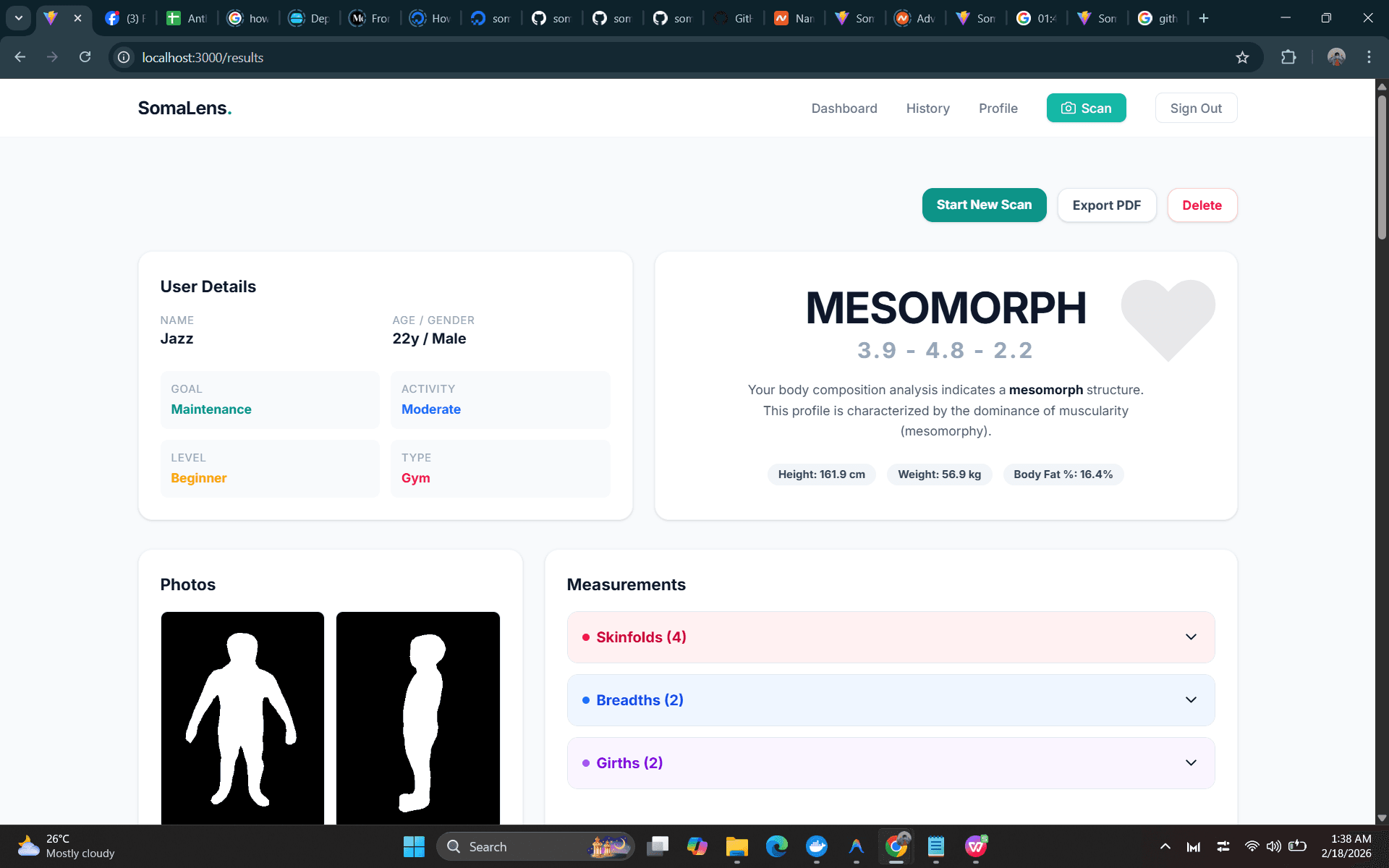Open Chrome three-dot menu
Viewport: 1389px width, 868px height.
1369,57
